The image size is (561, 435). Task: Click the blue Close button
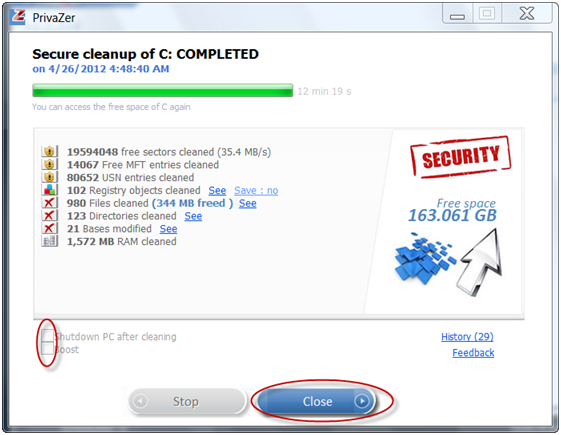pos(316,401)
